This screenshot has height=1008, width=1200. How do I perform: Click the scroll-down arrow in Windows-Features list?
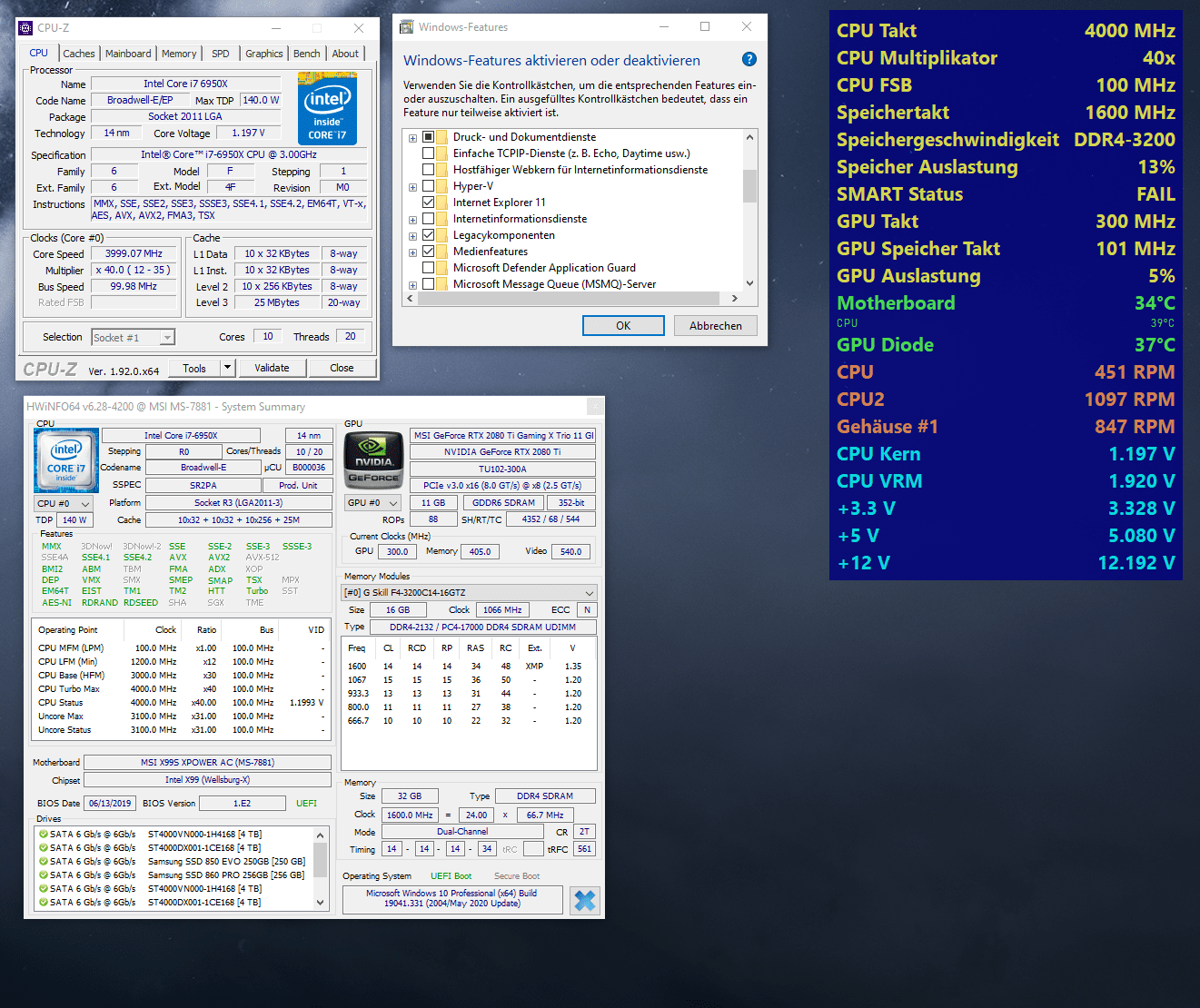click(749, 283)
